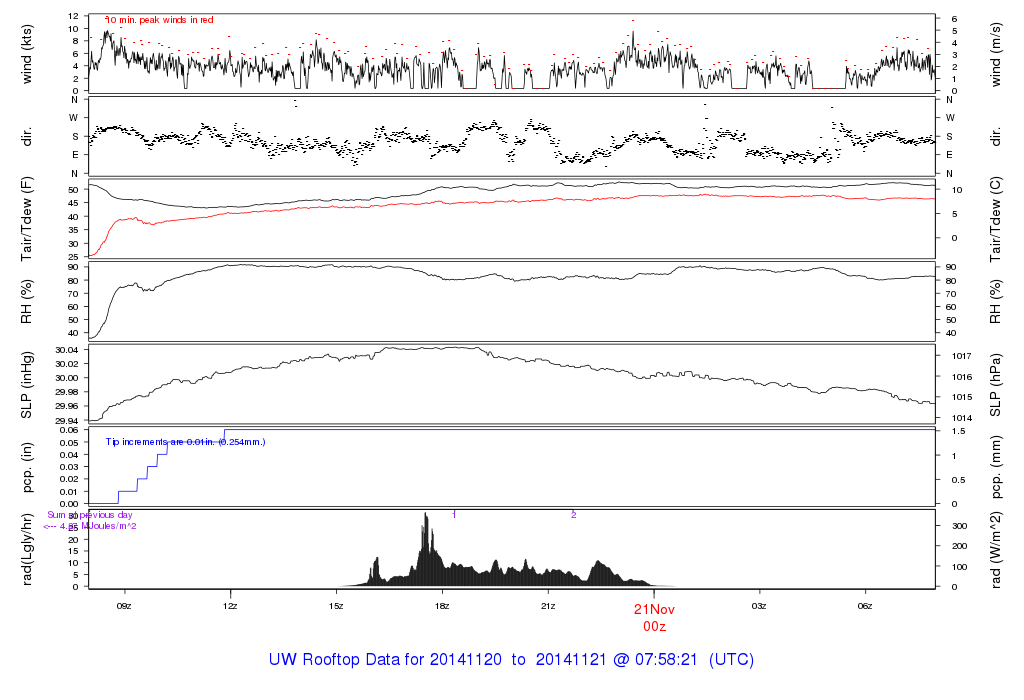Select the 'Tair/Tdew (C)' right axis label
This screenshot has height=700, width=1024.
point(996,218)
